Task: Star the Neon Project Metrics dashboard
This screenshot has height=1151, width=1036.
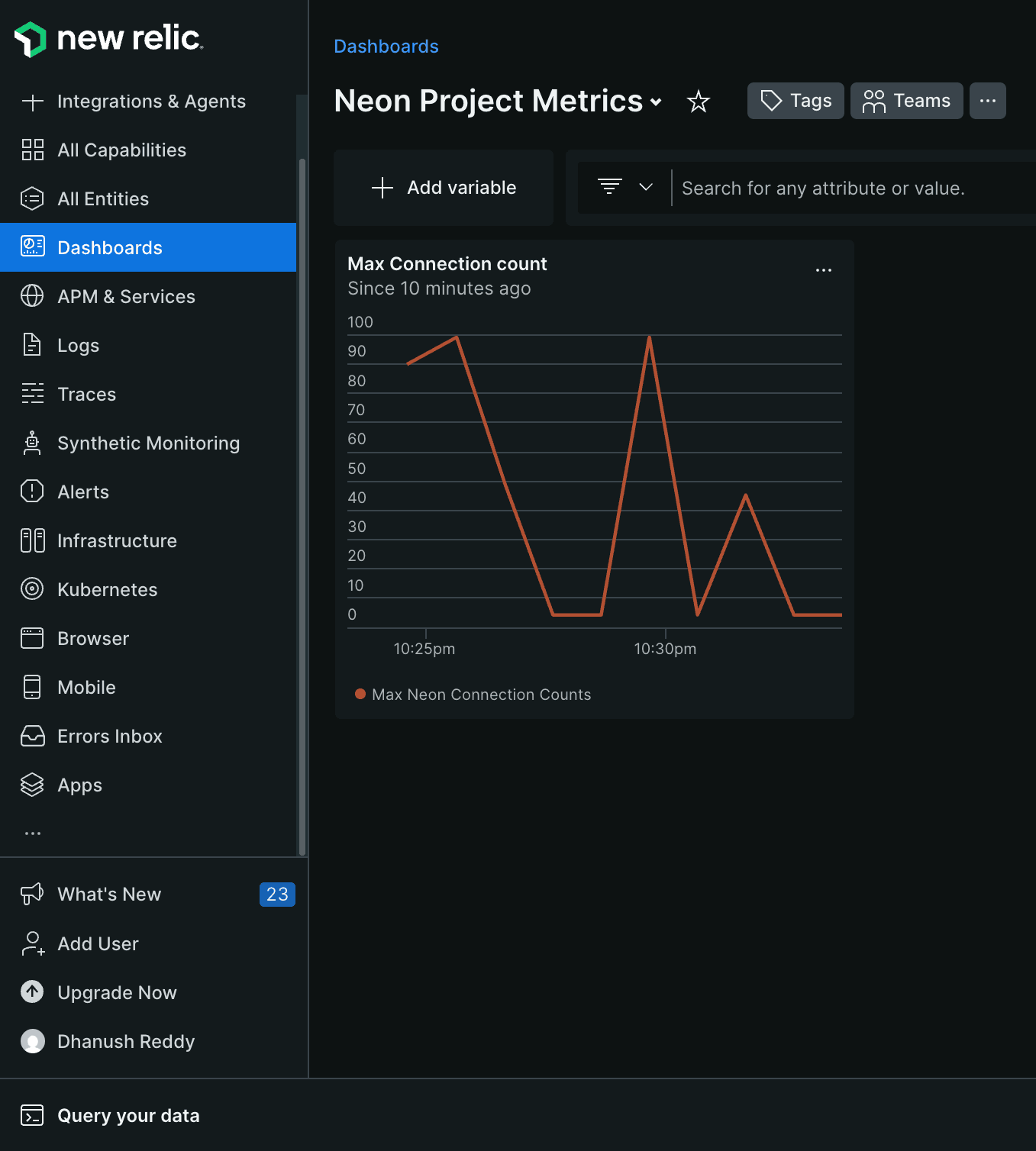Action: coord(698,101)
